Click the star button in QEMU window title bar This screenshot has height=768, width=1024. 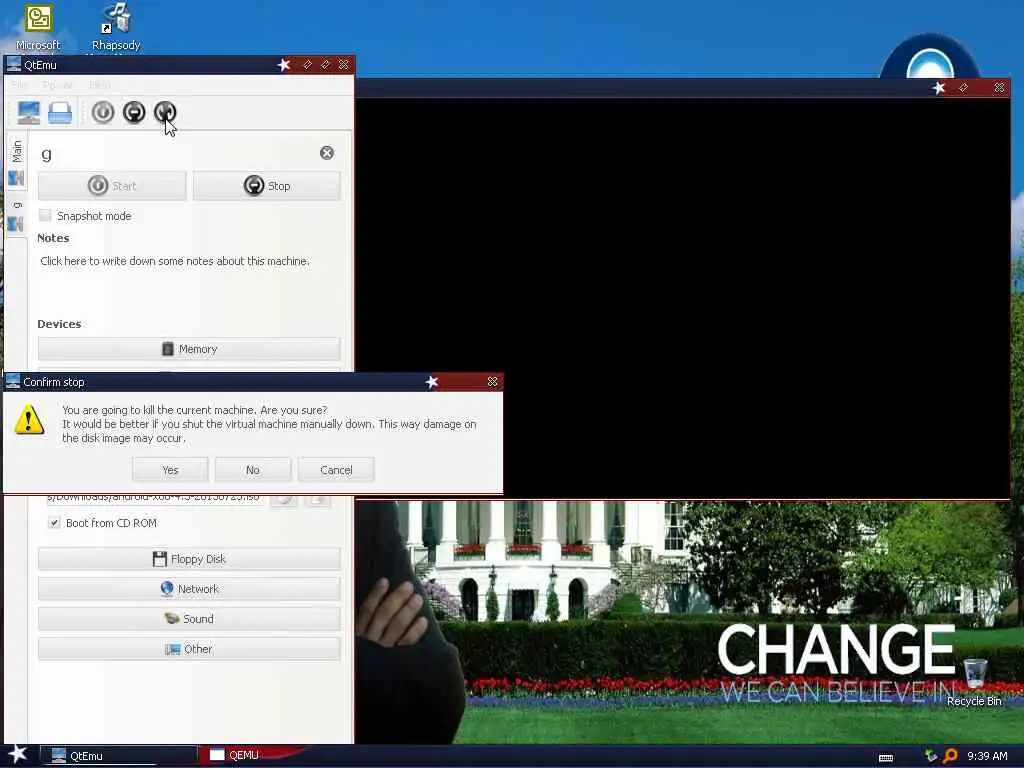pyautogui.click(x=938, y=88)
